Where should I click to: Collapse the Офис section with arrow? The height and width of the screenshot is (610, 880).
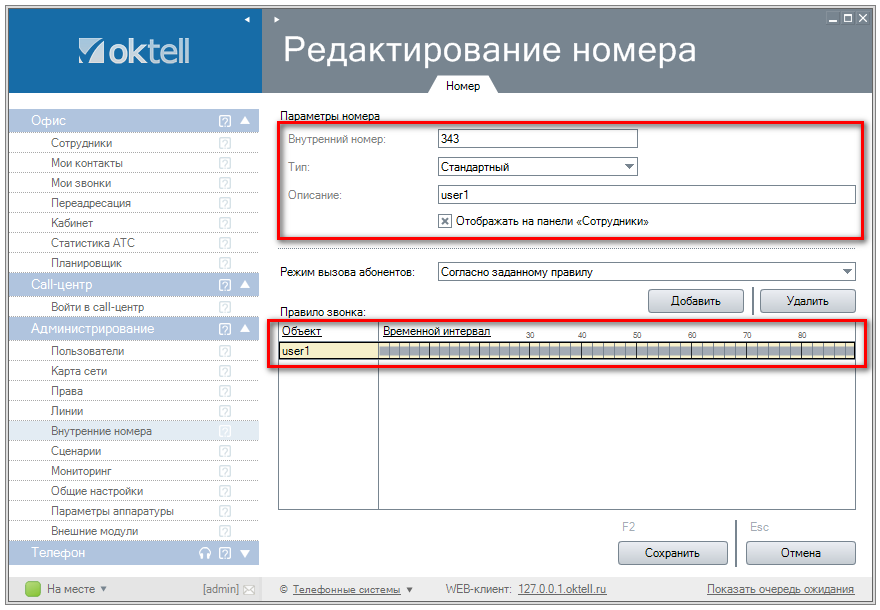[244, 121]
